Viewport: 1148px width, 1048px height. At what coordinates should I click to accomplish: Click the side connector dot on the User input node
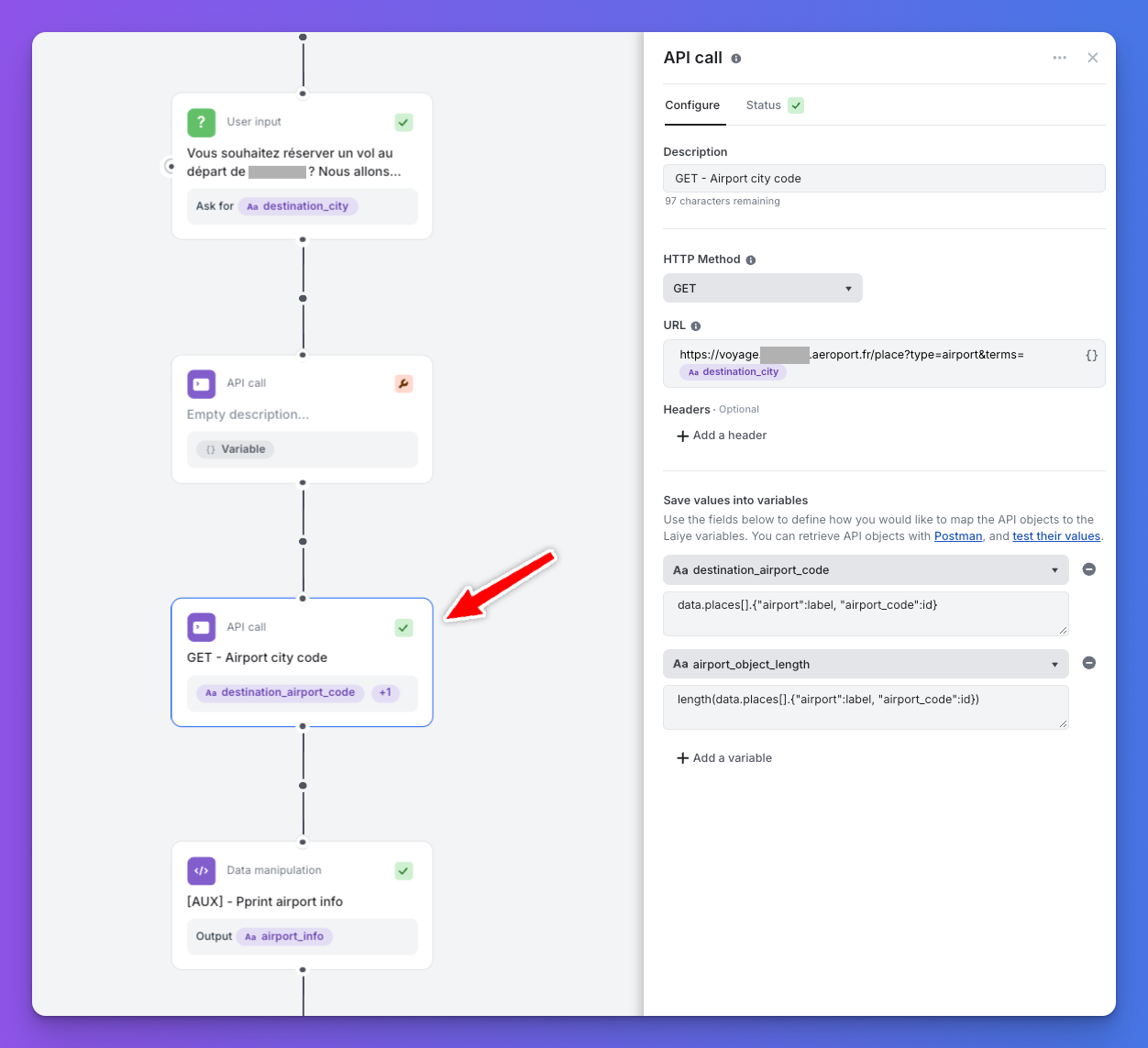[x=171, y=167]
